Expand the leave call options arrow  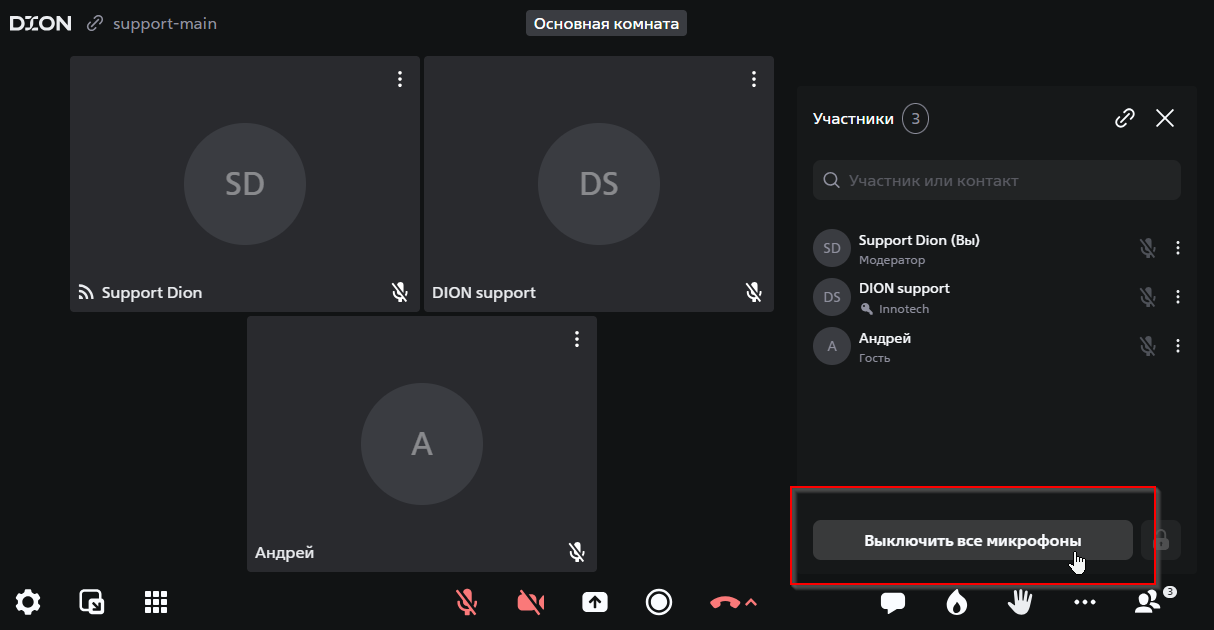pyautogui.click(x=752, y=602)
